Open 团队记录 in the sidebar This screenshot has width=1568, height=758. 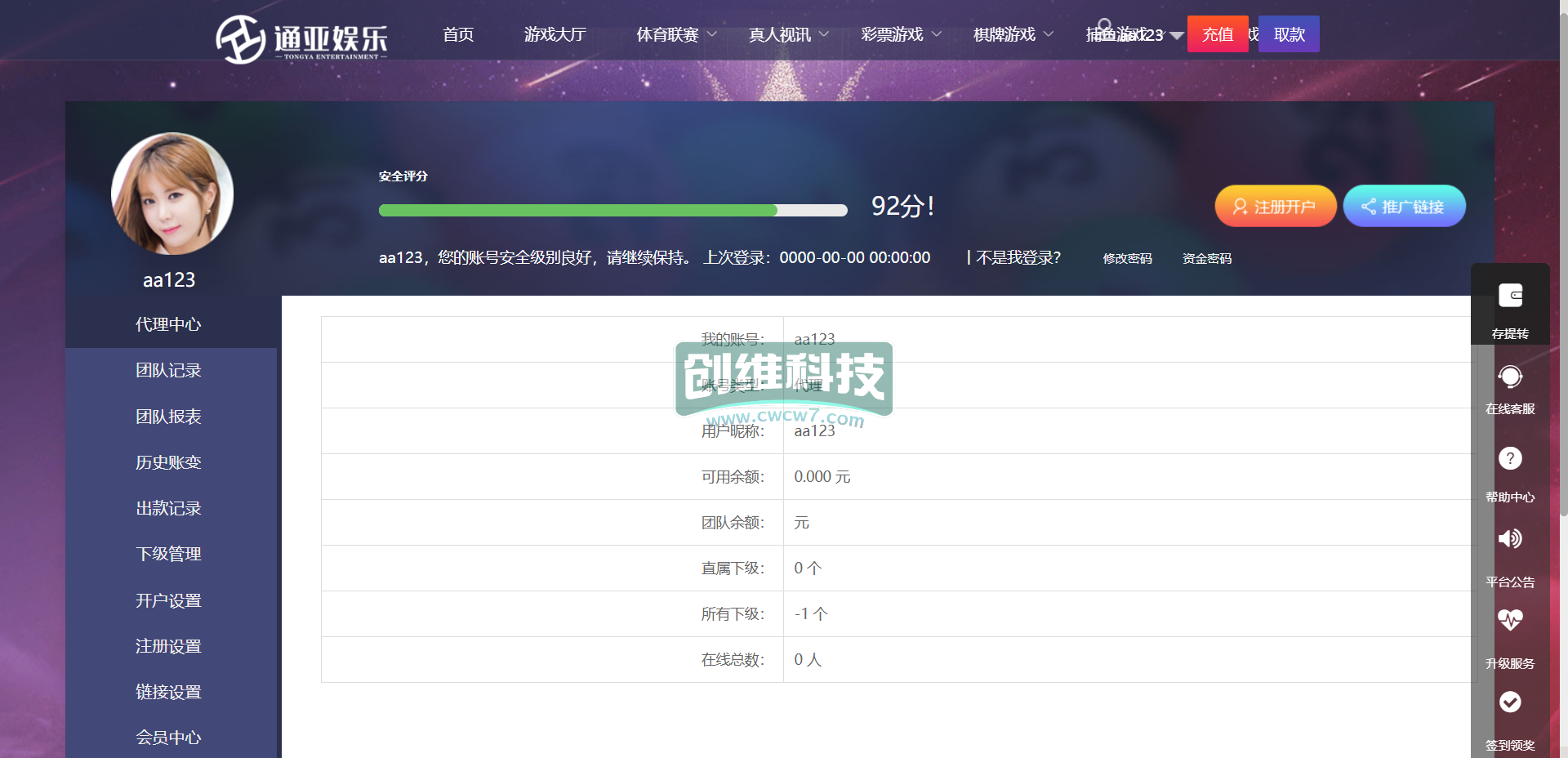click(168, 370)
